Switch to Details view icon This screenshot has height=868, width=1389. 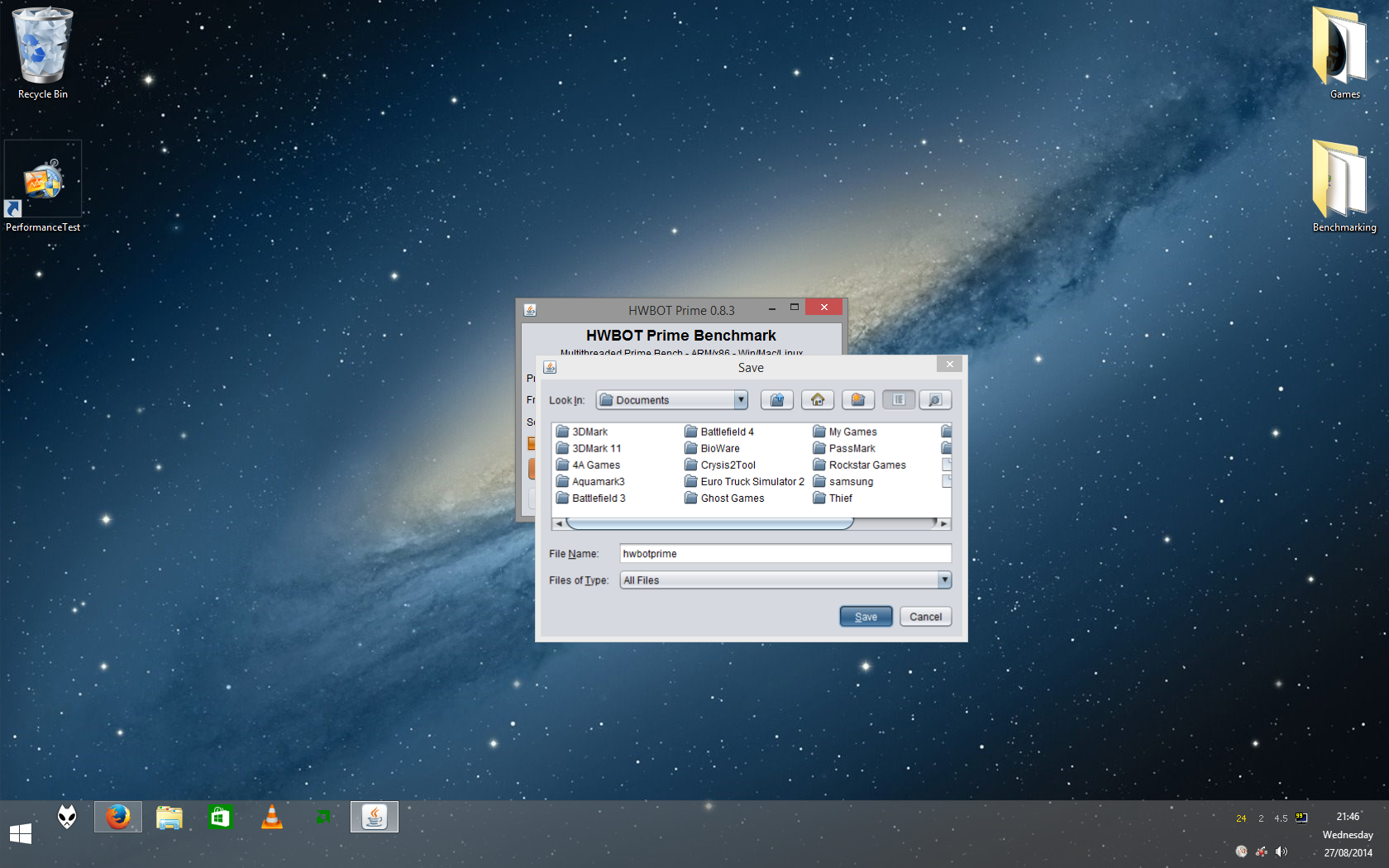click(935, 400)
